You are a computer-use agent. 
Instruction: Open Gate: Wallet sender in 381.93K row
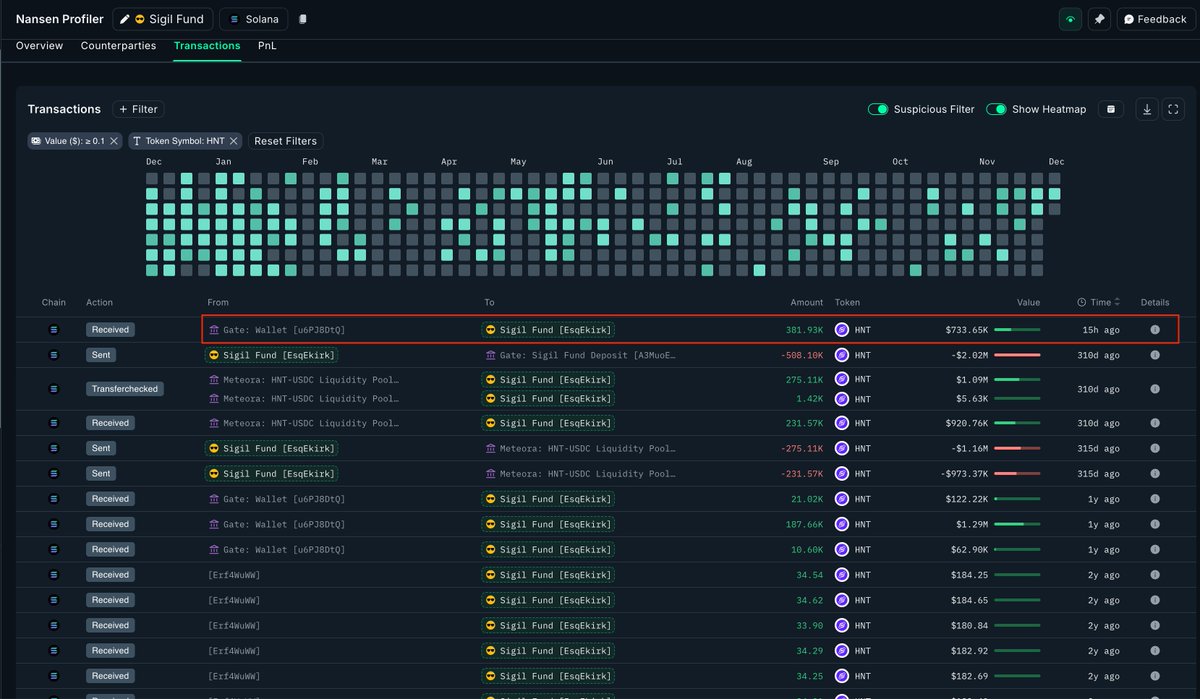[276, 330]
